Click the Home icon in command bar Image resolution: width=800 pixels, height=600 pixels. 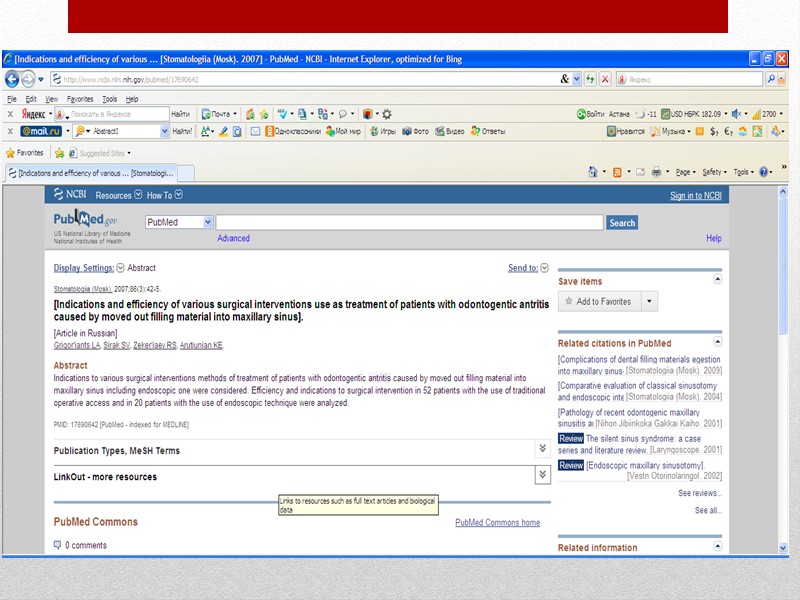(x=593, y=172)
